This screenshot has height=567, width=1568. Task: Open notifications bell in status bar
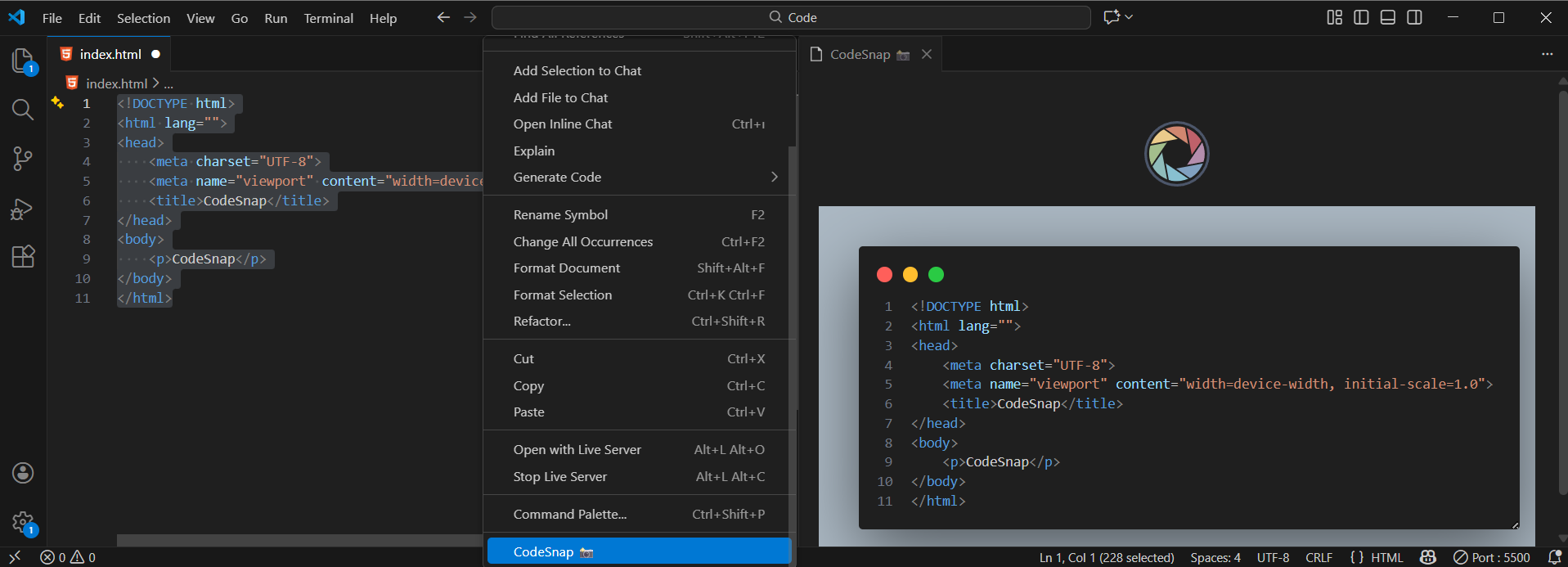coord(1554,557)
